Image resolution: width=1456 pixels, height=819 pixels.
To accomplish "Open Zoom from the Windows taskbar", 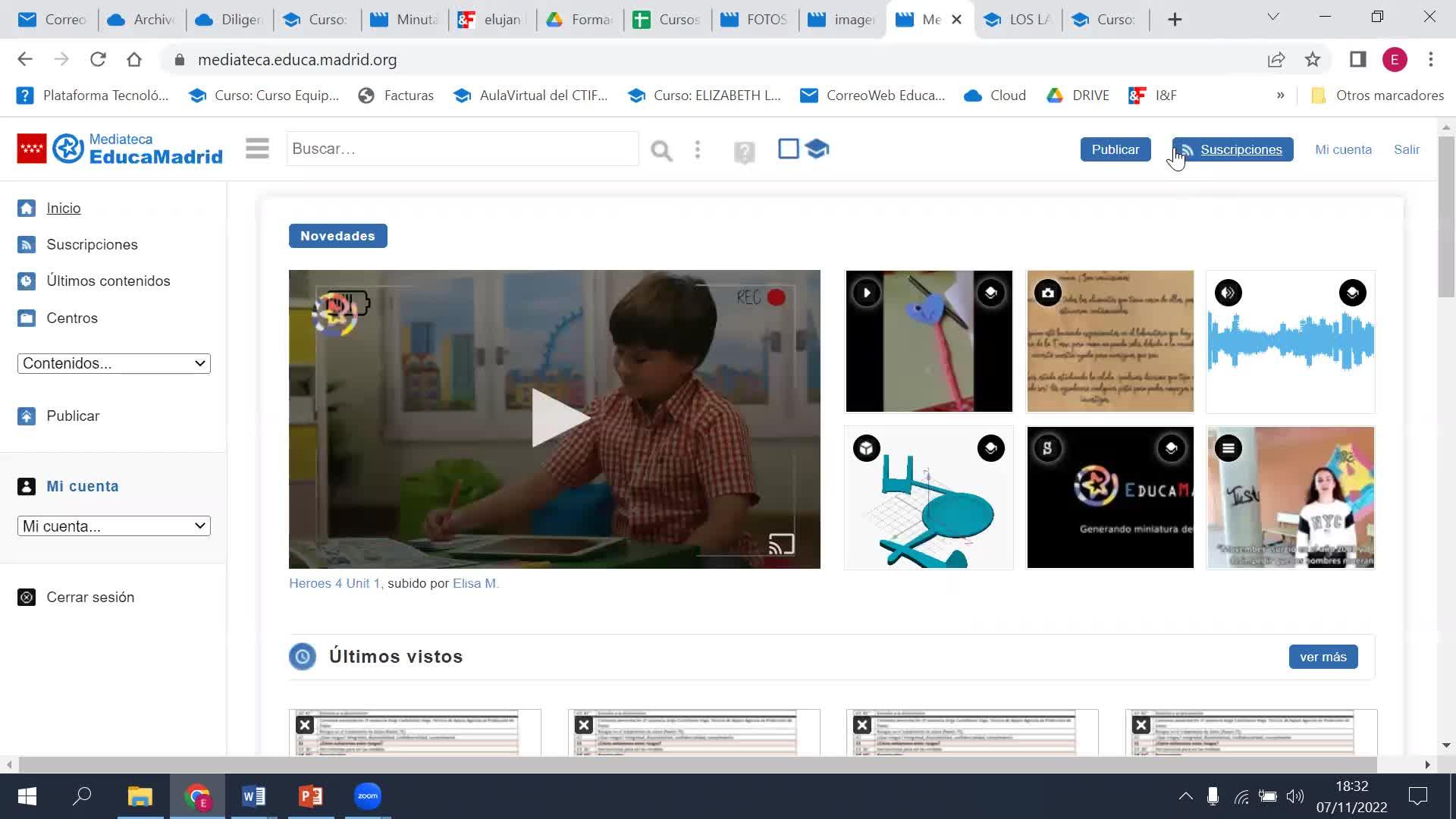I will point(368,796).
